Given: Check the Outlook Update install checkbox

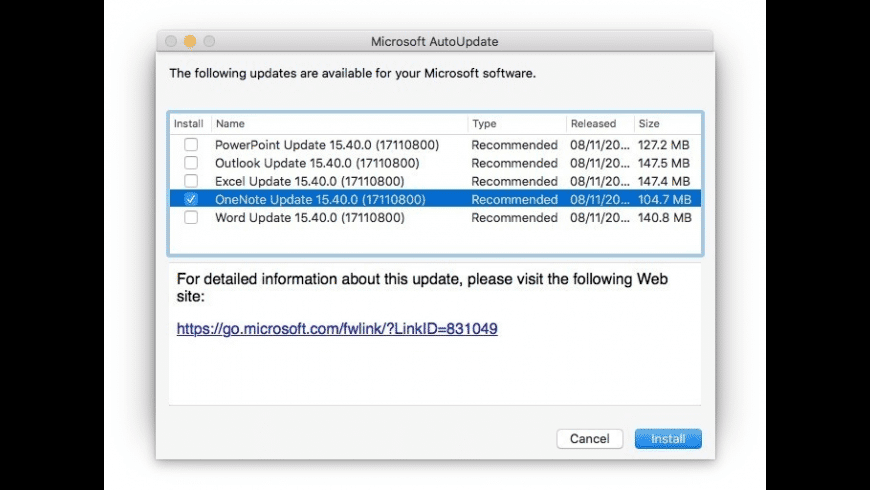Looking at the screenshot, I should tap(191, 163).
